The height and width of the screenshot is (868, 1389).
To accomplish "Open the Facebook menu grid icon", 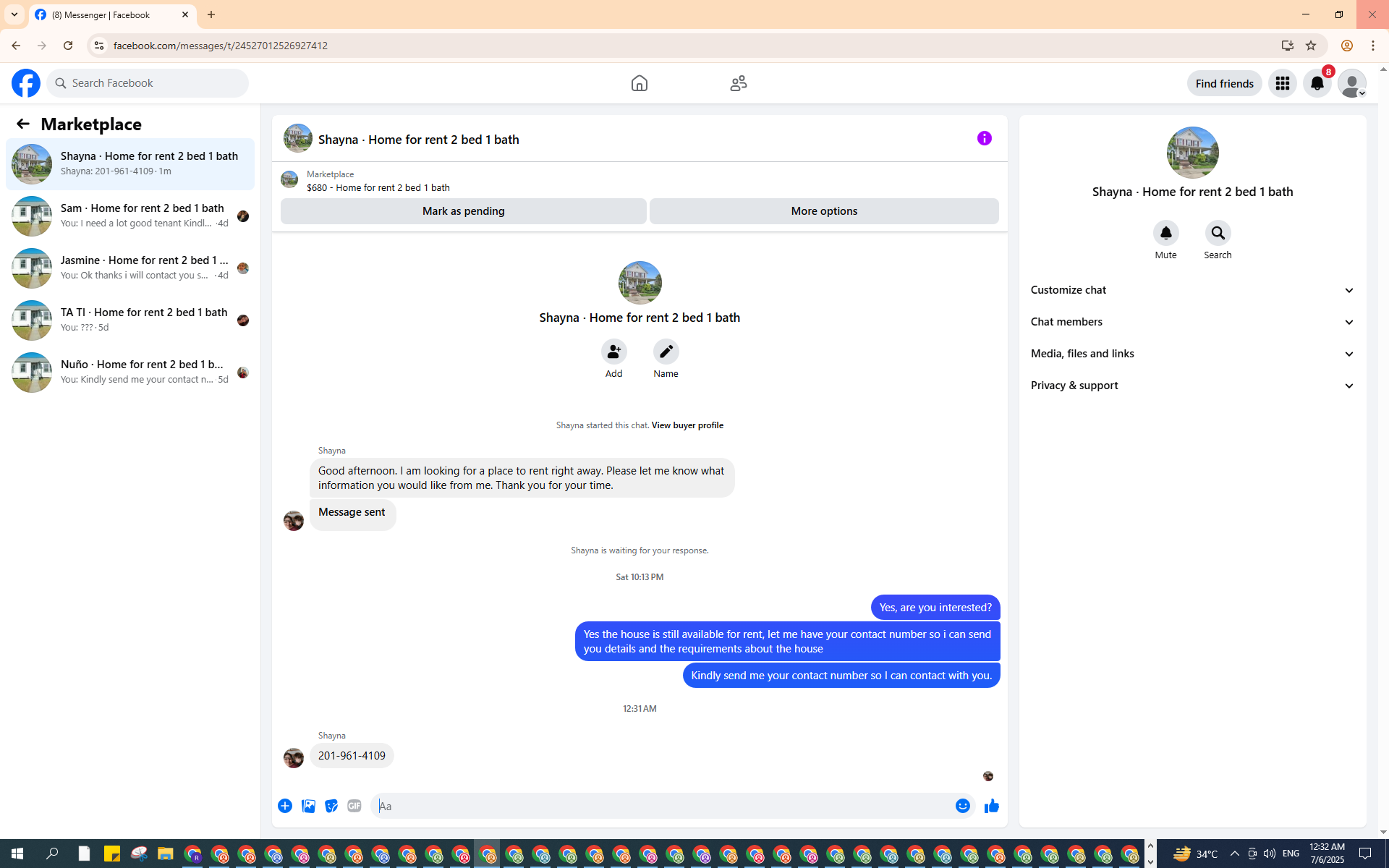I will (x=1282, y=83).
